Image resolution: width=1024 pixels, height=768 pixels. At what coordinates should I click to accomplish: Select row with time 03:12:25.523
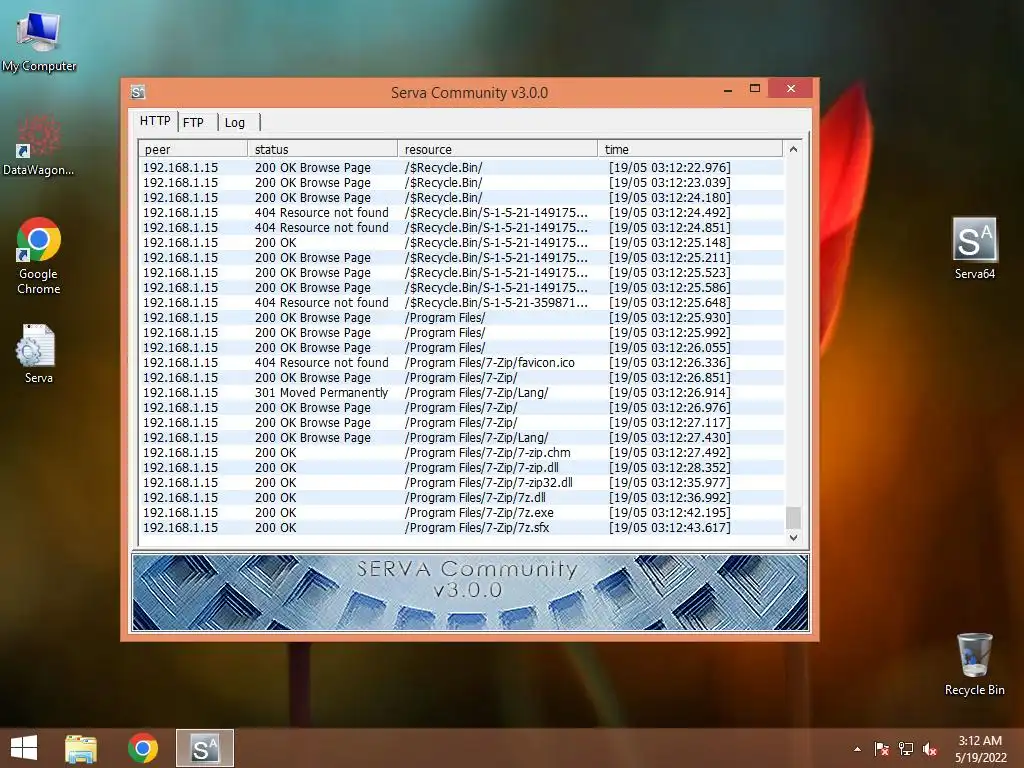point(462,272)
